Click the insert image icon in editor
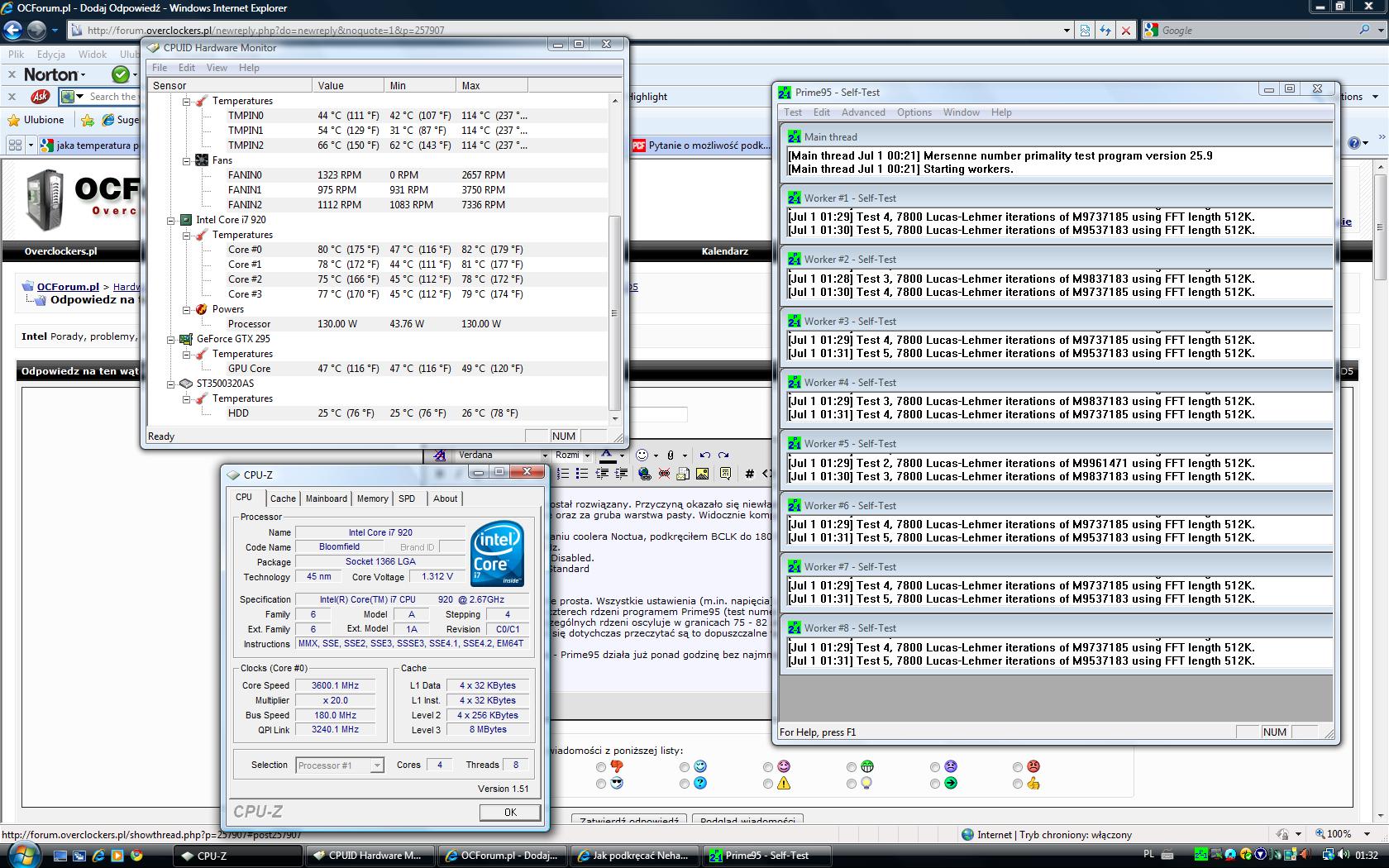This screenshot has height=868, width=1389. (x=702, y=474)
